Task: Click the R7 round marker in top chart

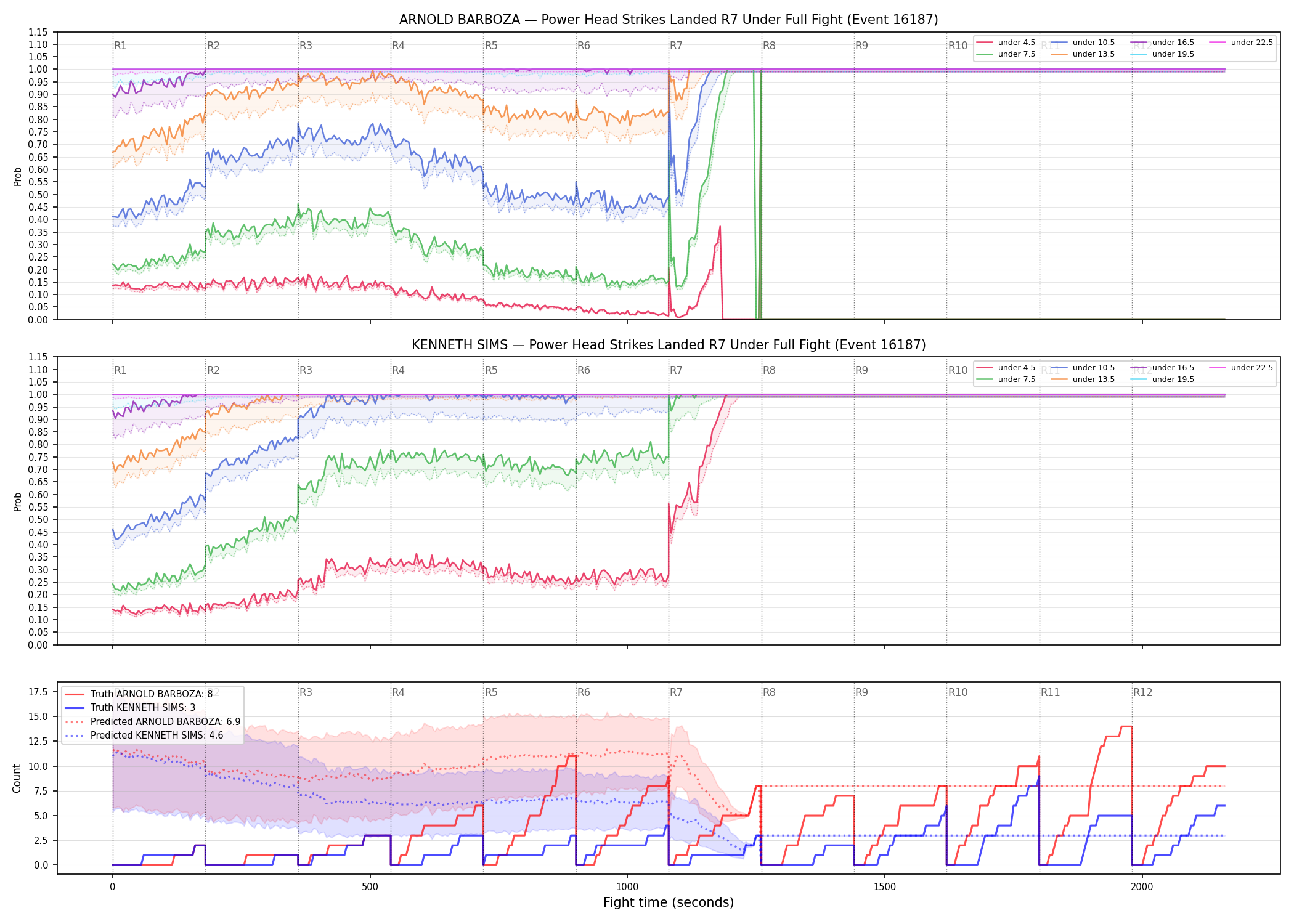Action: click(x=676, y=46)
